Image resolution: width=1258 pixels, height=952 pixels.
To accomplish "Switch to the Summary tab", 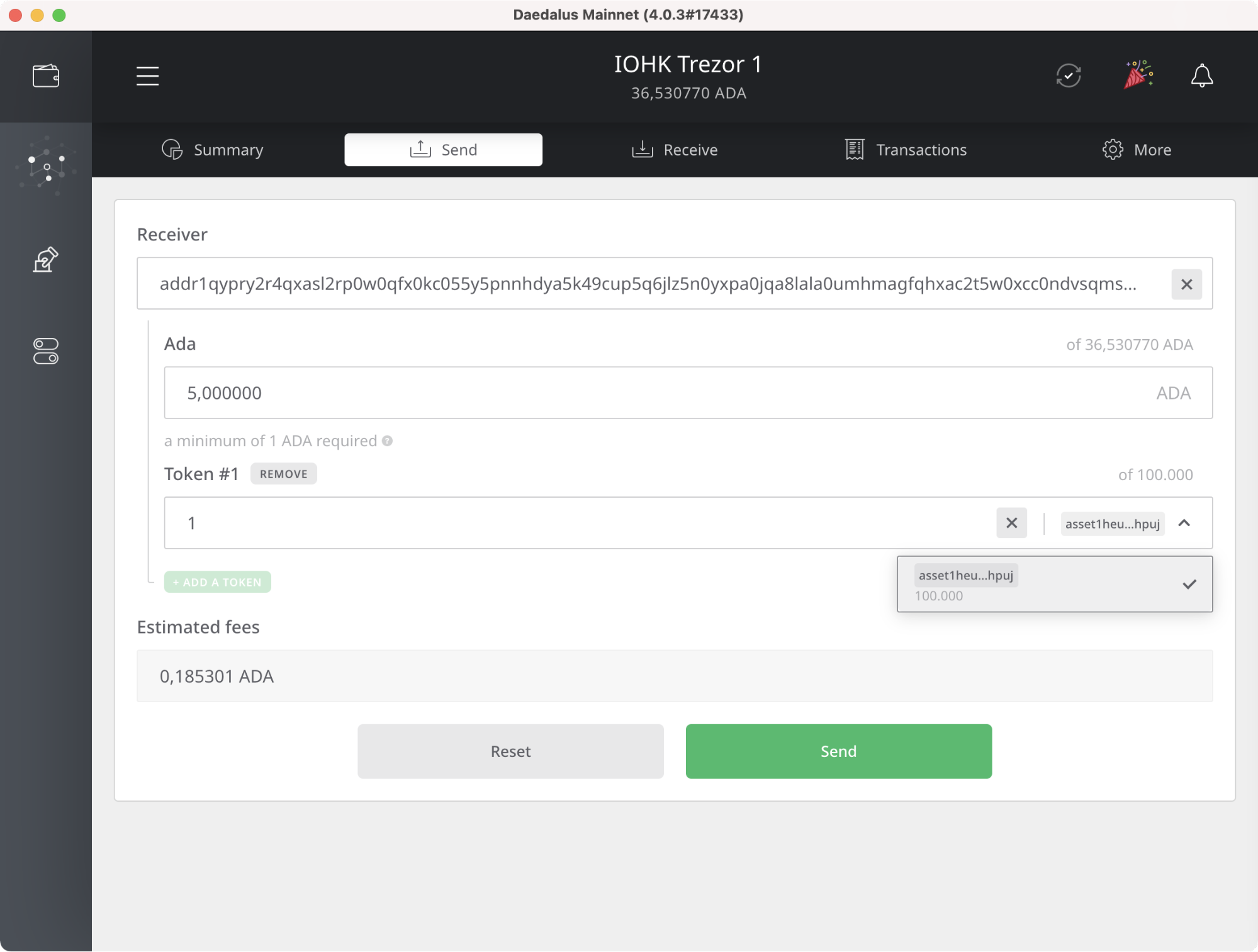I will pos(213,150).
